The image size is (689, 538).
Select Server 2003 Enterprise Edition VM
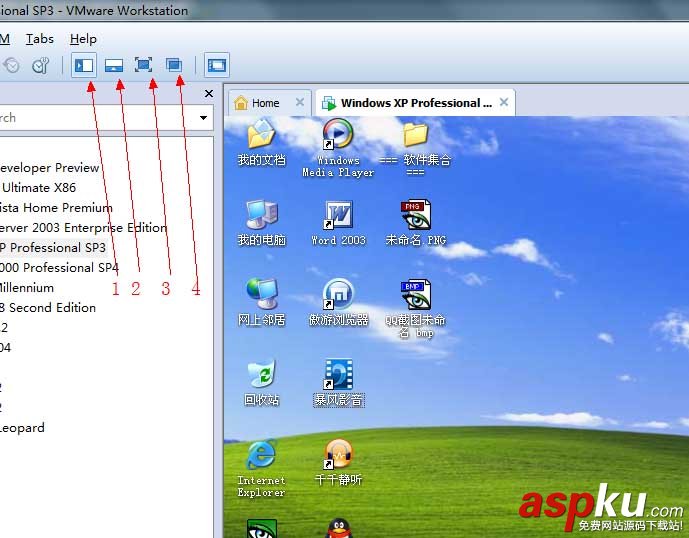[83, 228]
